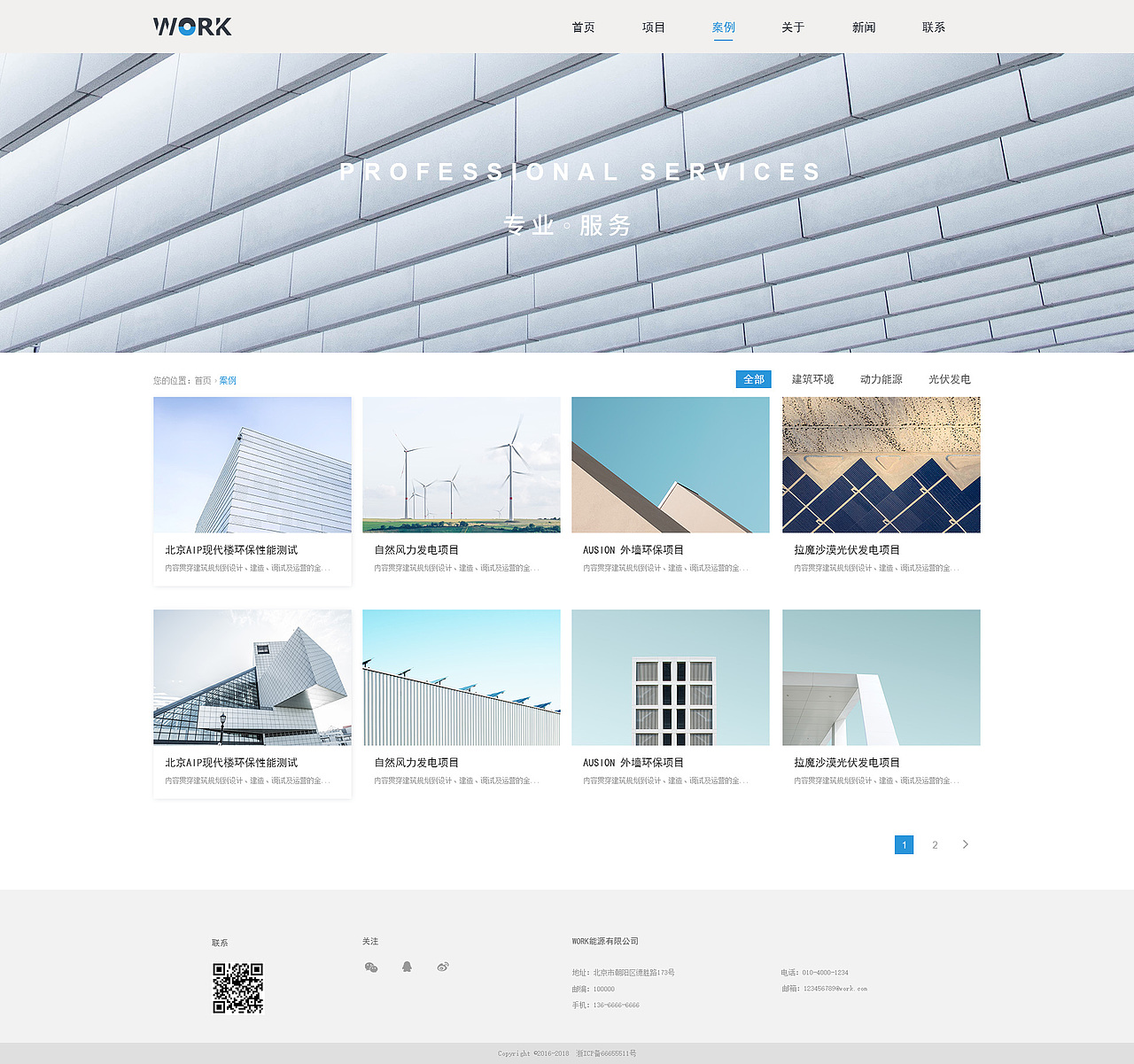Go to next page with pagination arrow
Viewport: 1134px width, 1064px height.
(x=966, y=844)
